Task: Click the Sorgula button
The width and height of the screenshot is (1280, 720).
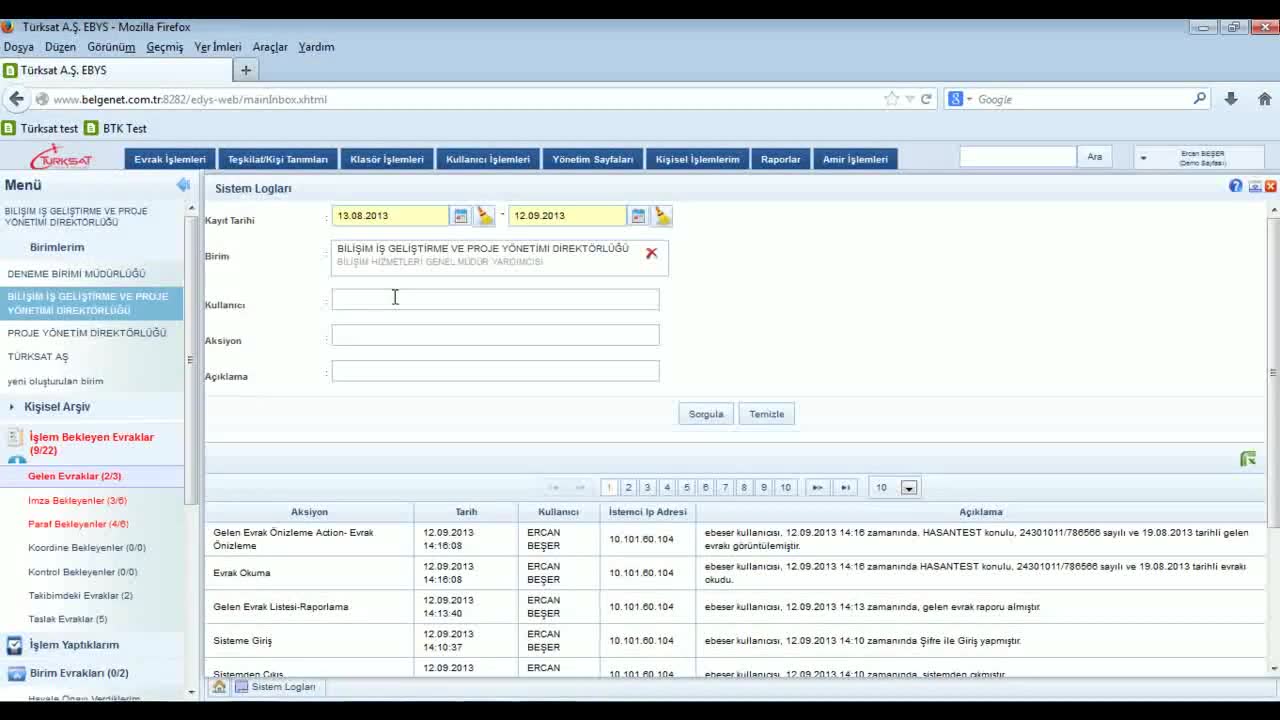Action: point(706,414)
